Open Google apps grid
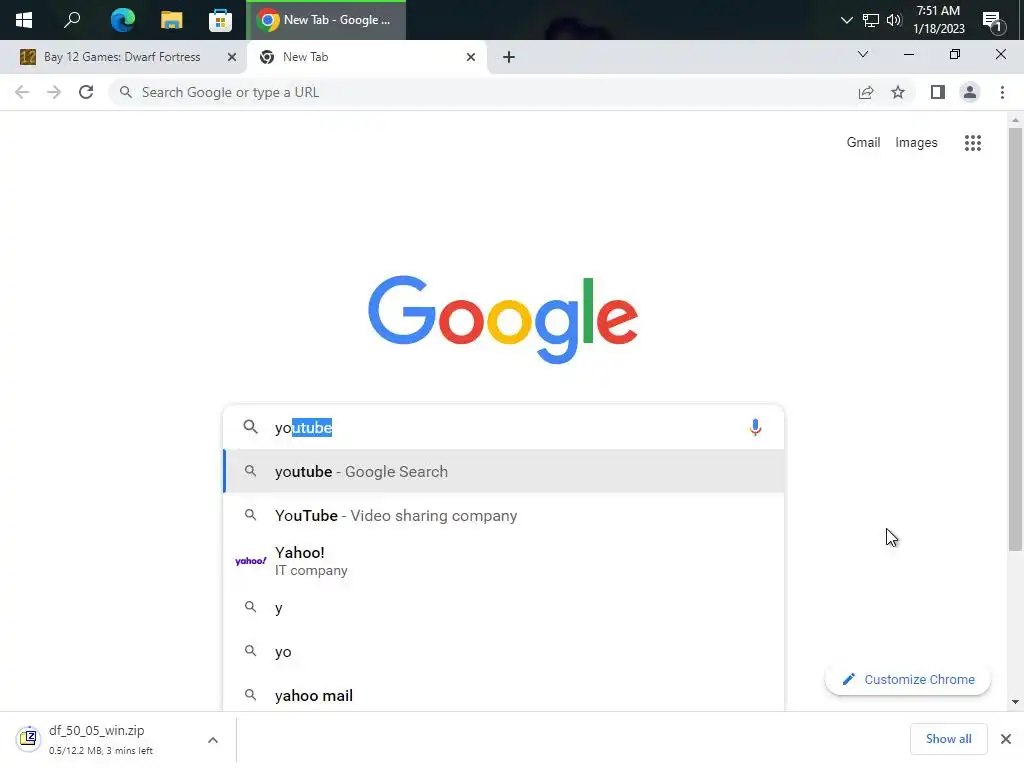1024x768 pixels. pyautogui.click(x=973, y=142)
